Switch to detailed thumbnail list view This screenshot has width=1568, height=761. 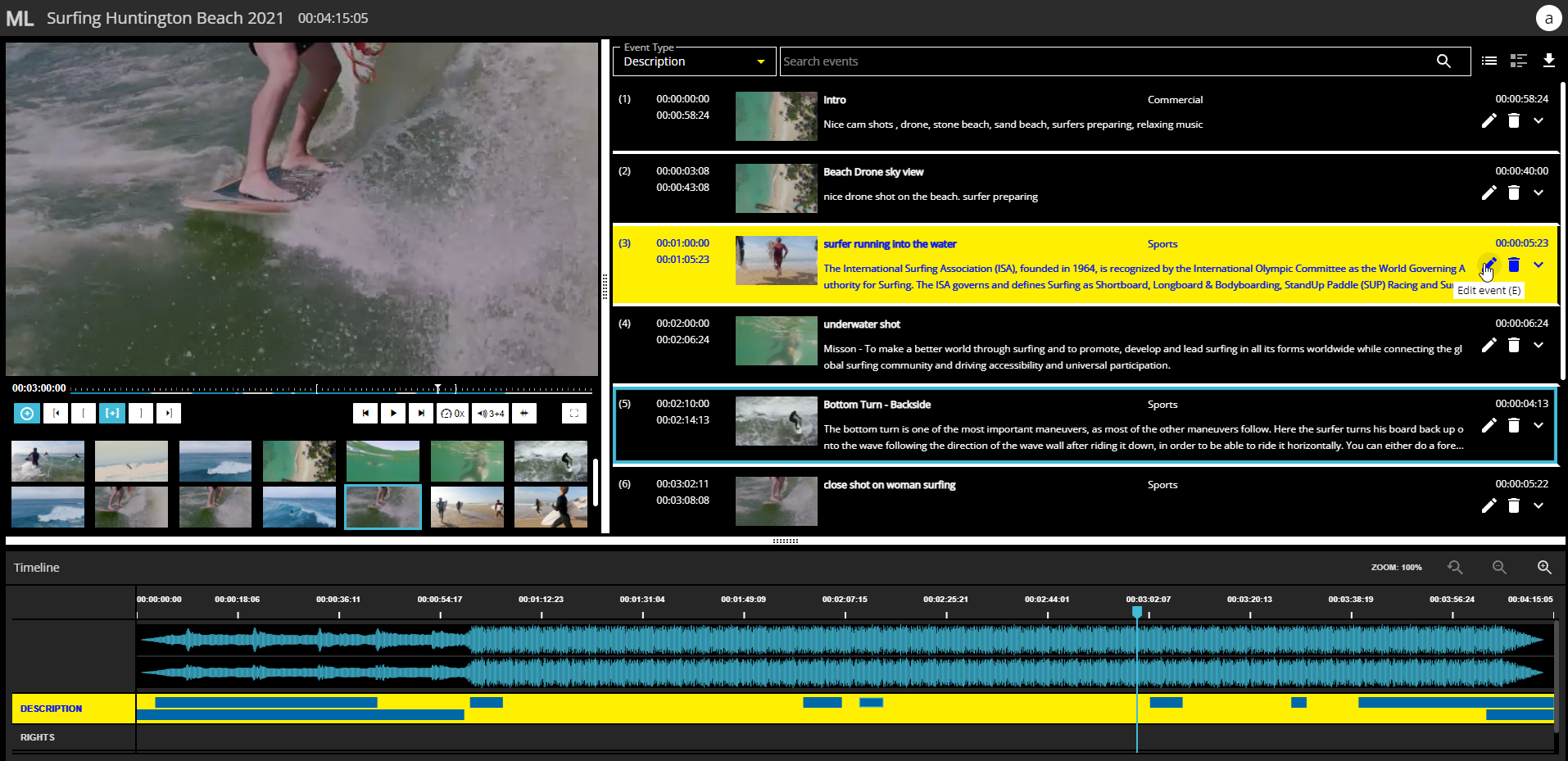1519,61
